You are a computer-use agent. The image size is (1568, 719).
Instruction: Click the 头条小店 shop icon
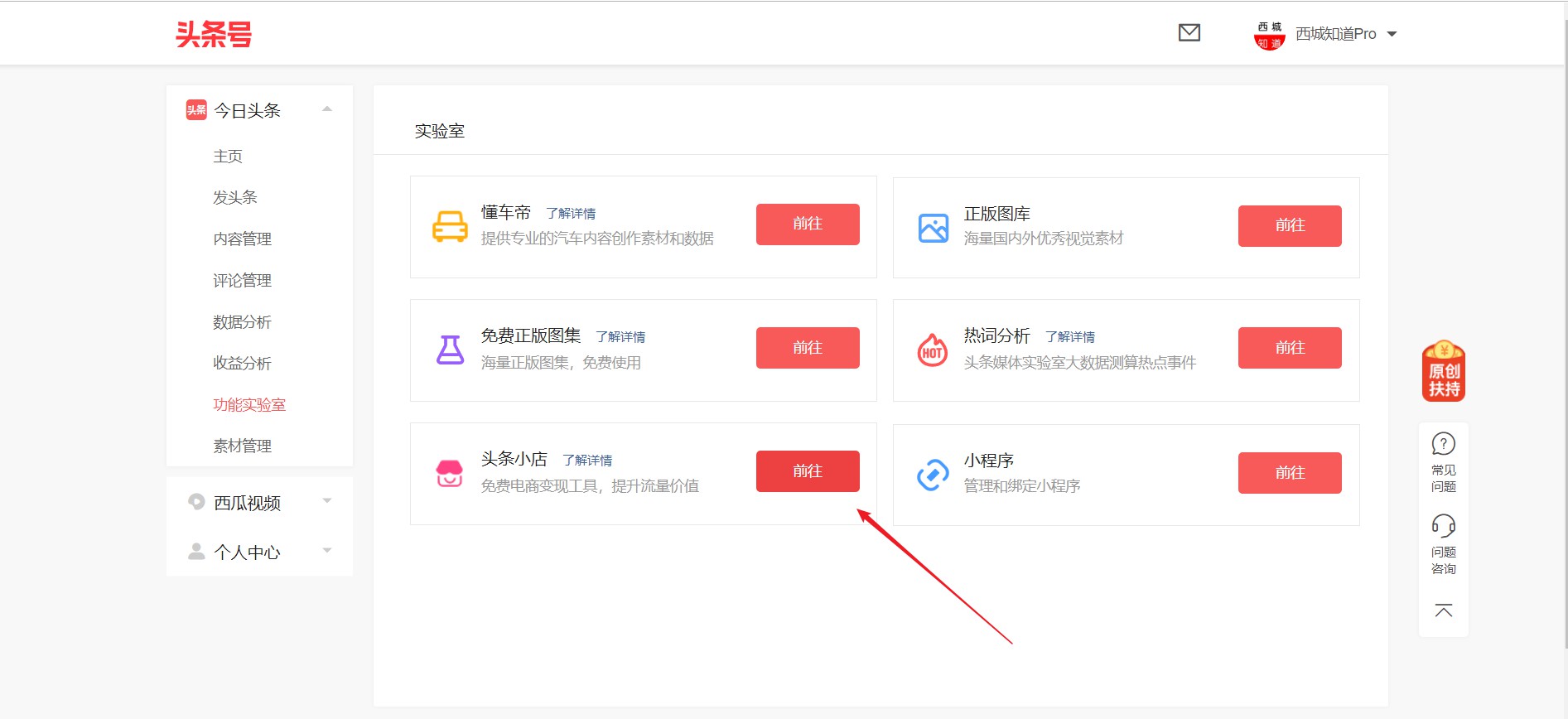tap(450, 473)
